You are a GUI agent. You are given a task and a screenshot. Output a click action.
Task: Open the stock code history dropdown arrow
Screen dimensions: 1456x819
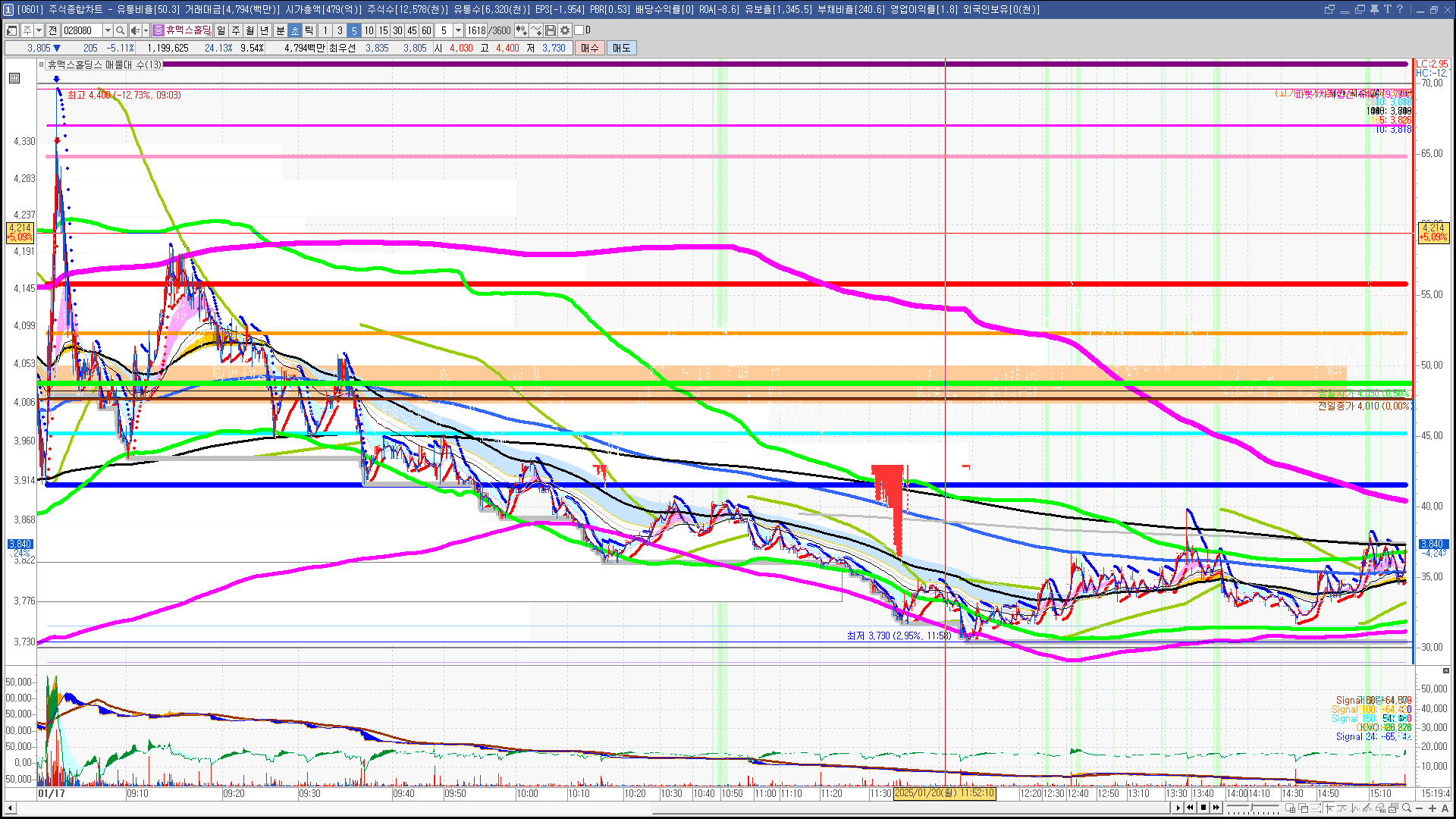(x=108, y=30)
